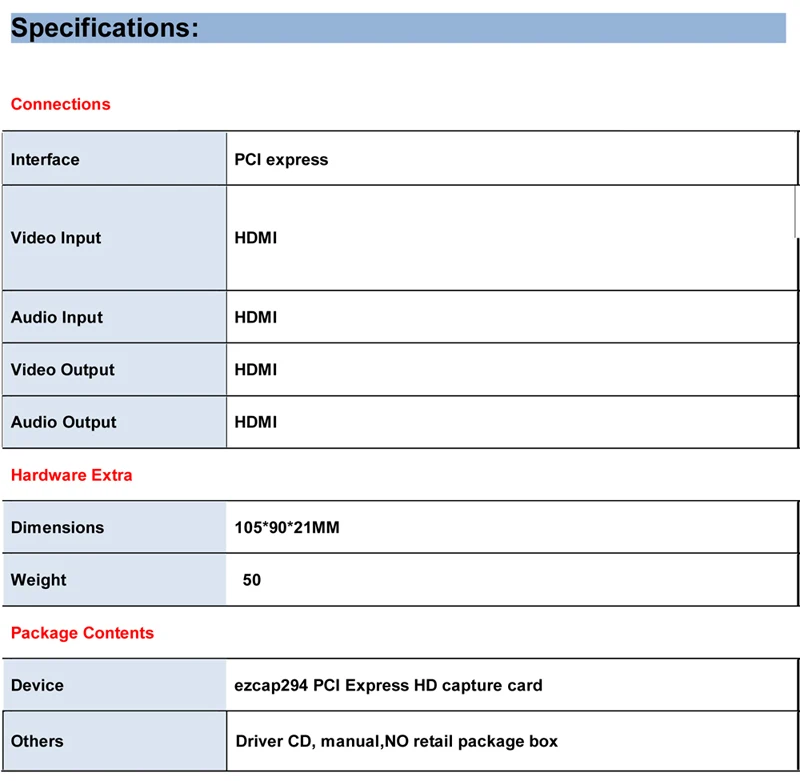
Task: Select the HDMI value beside Video Output
Action: [255, 370]
